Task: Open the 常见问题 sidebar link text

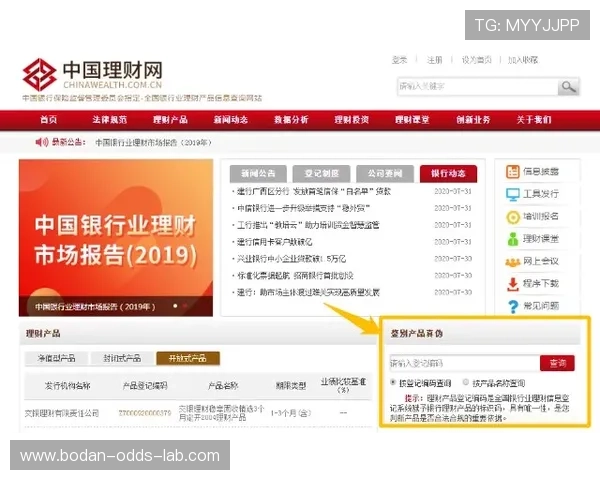Action: (x=541, y=306)
